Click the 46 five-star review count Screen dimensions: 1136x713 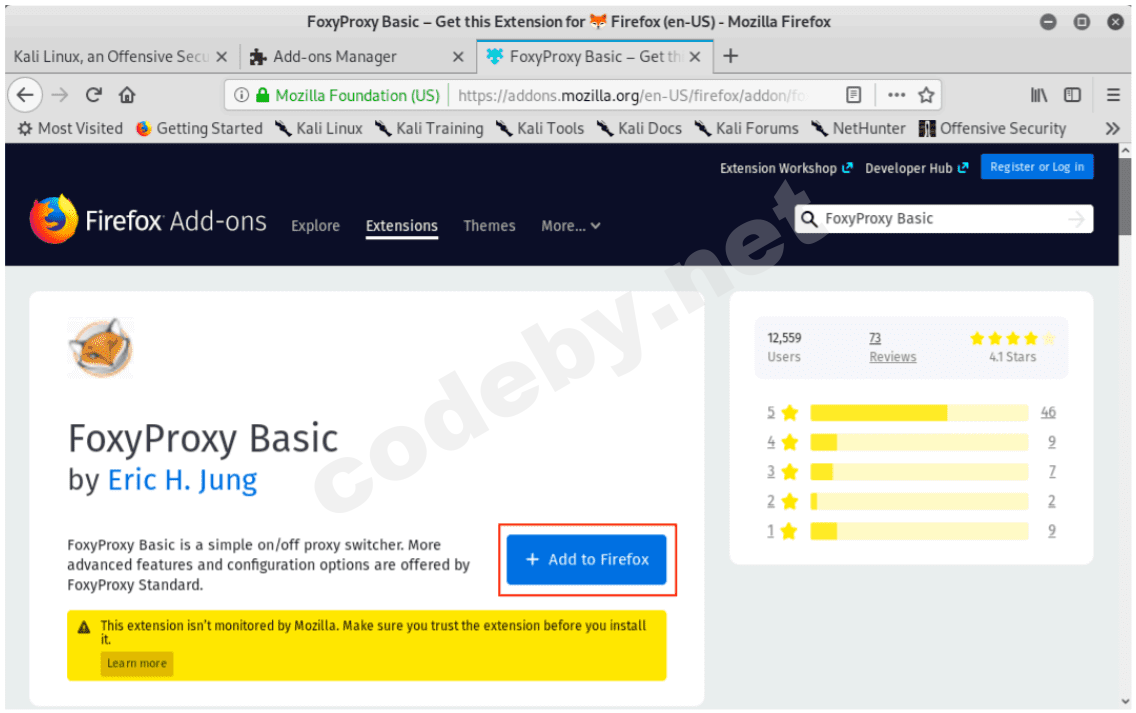pos(1048,412)
